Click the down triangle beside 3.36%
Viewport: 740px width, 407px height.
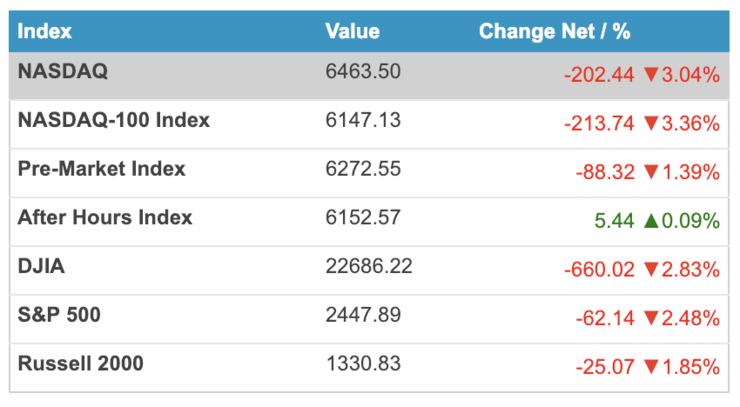point(651,123)
